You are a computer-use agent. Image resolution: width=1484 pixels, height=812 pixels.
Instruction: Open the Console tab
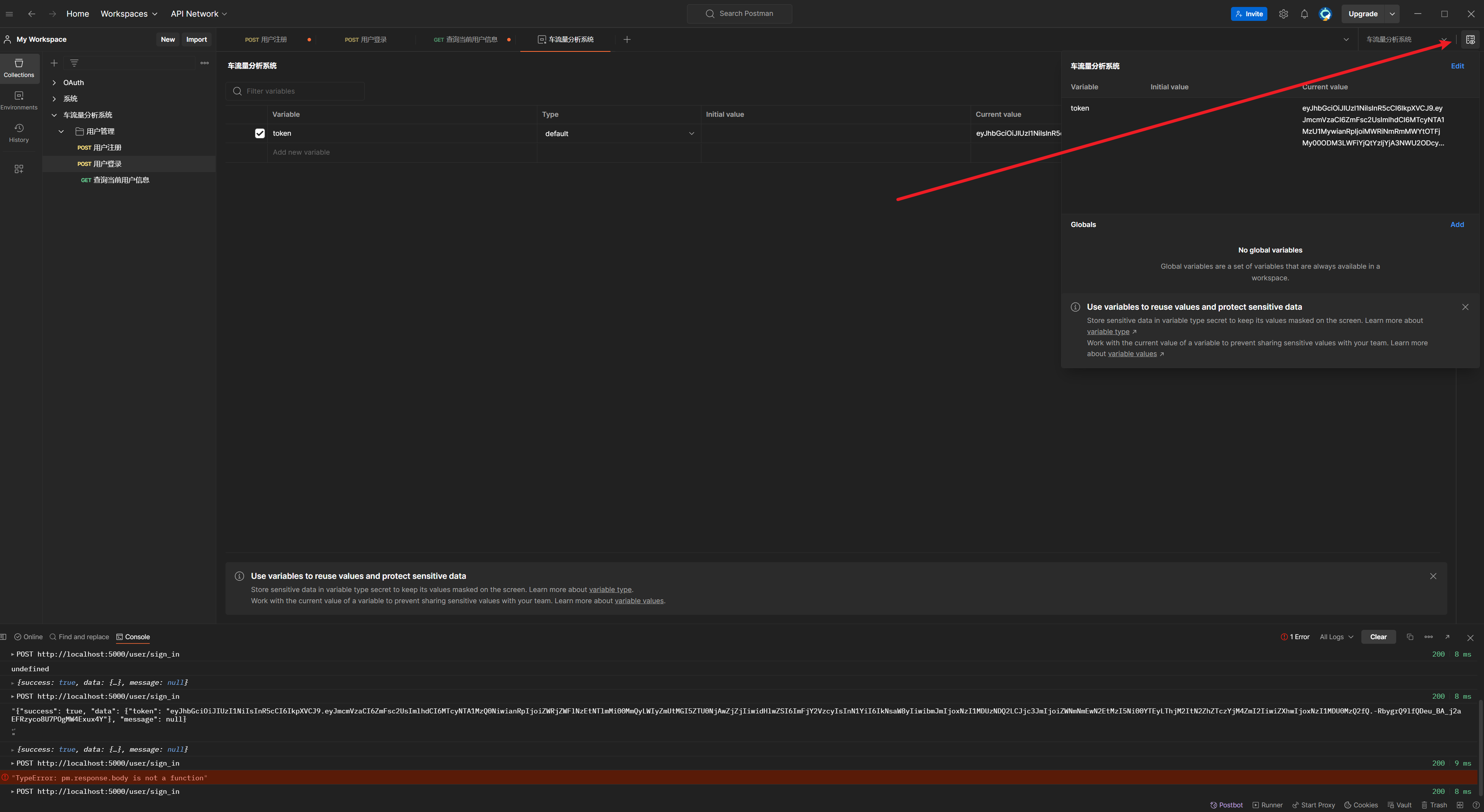tap(133, 636)
